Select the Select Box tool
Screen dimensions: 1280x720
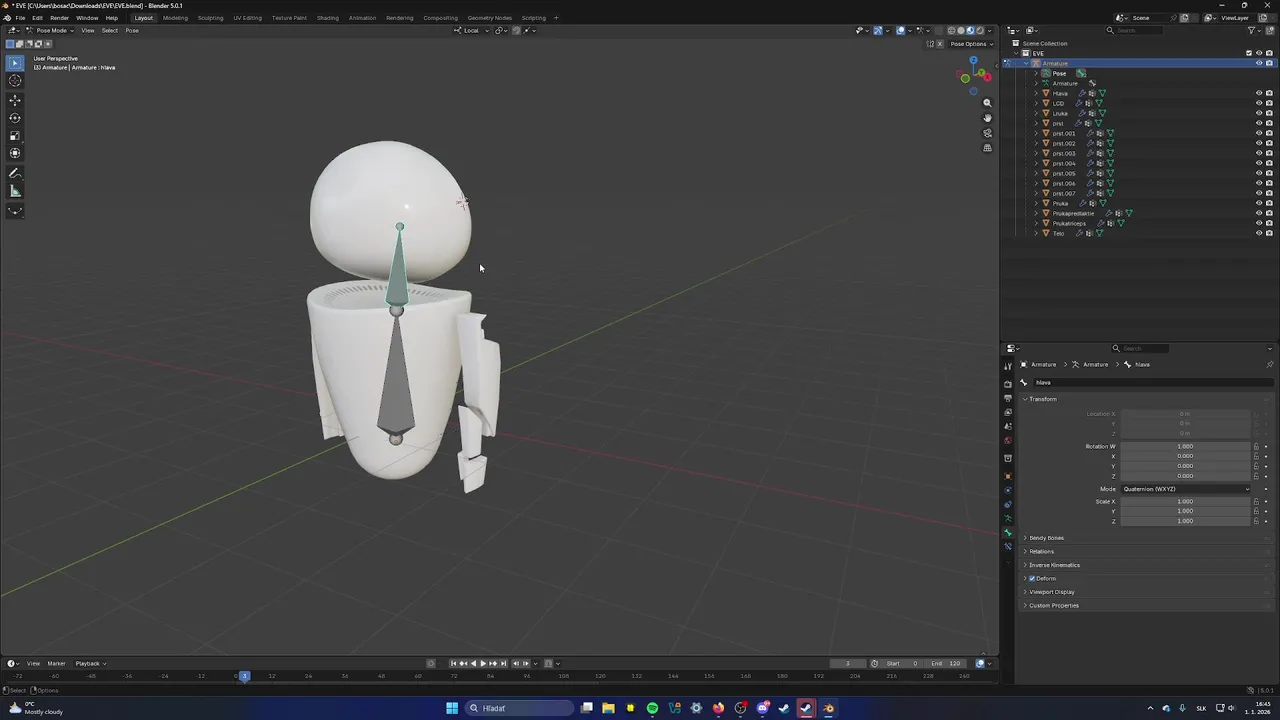(15, 62)
